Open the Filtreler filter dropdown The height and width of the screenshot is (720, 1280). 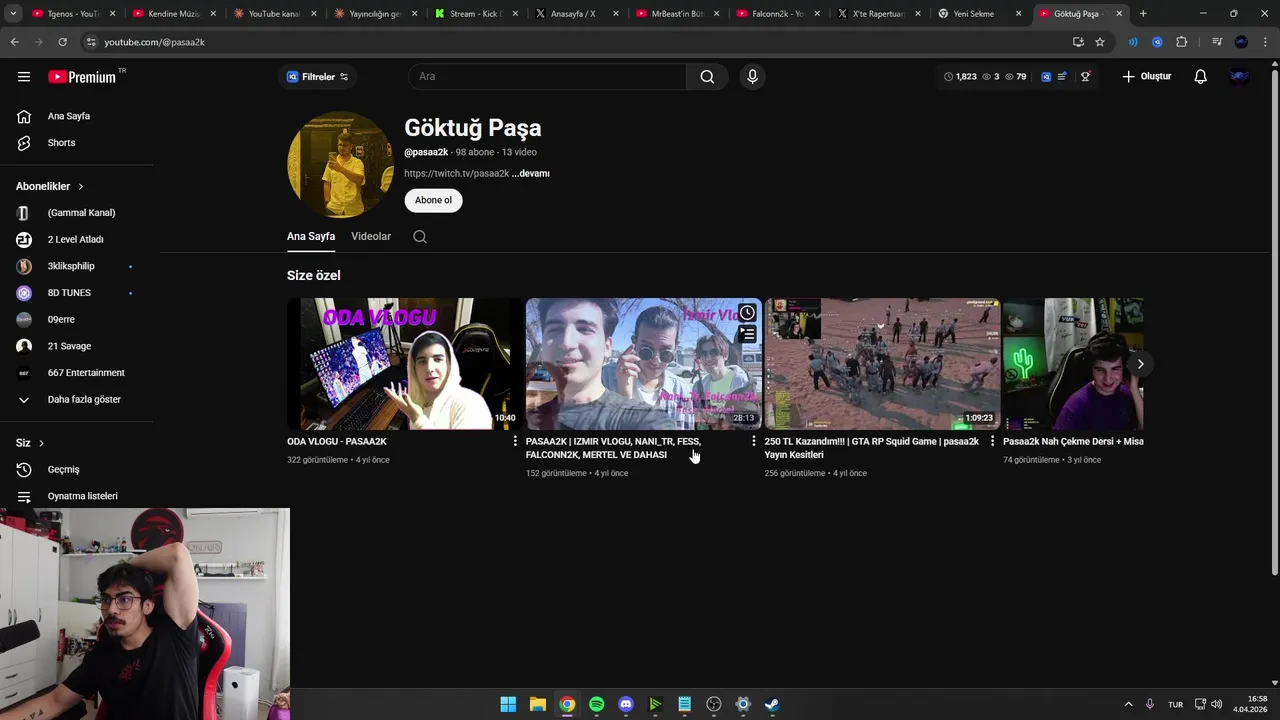[318, 77]
